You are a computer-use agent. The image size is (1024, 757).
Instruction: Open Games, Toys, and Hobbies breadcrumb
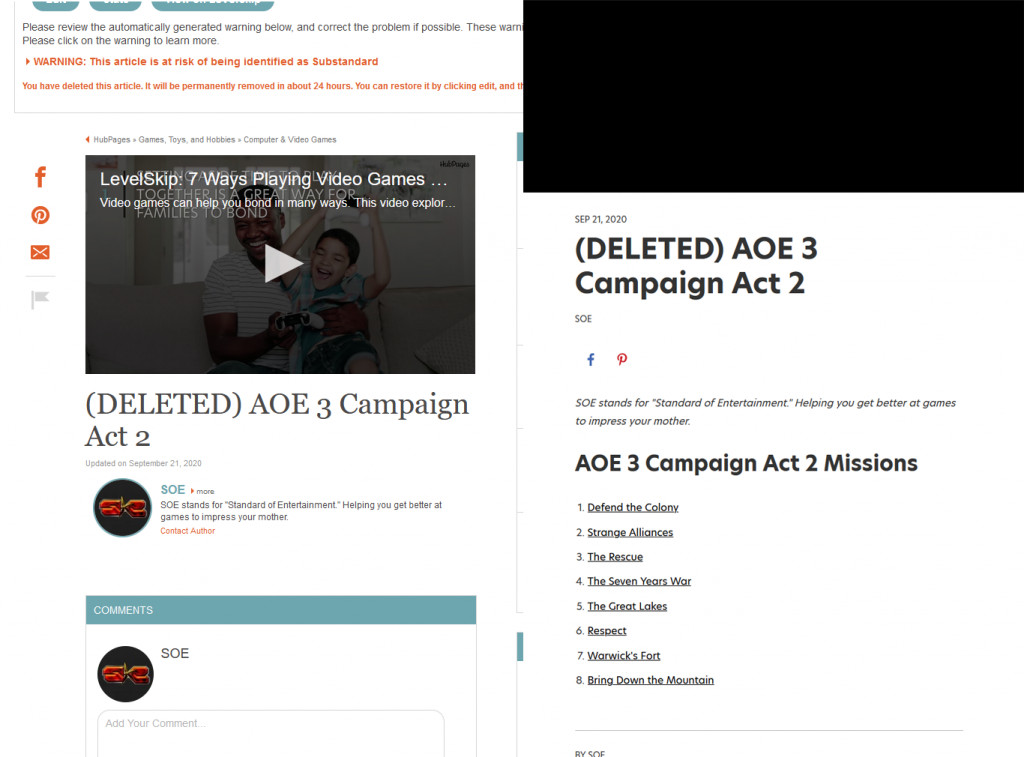click(x=187, y=140)
